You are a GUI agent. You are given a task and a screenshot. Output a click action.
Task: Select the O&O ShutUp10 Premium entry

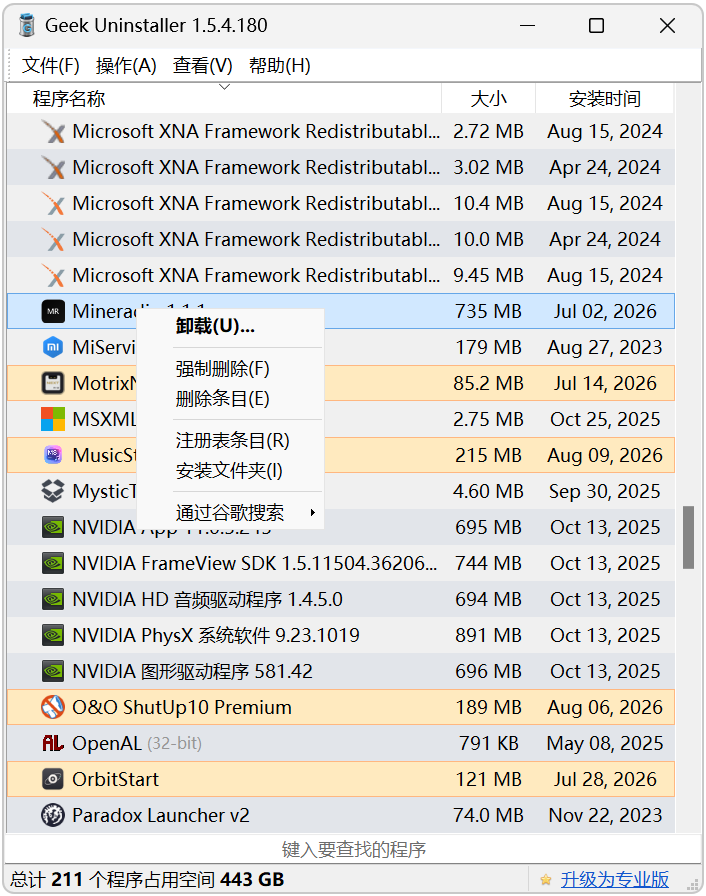coord(182,707)
